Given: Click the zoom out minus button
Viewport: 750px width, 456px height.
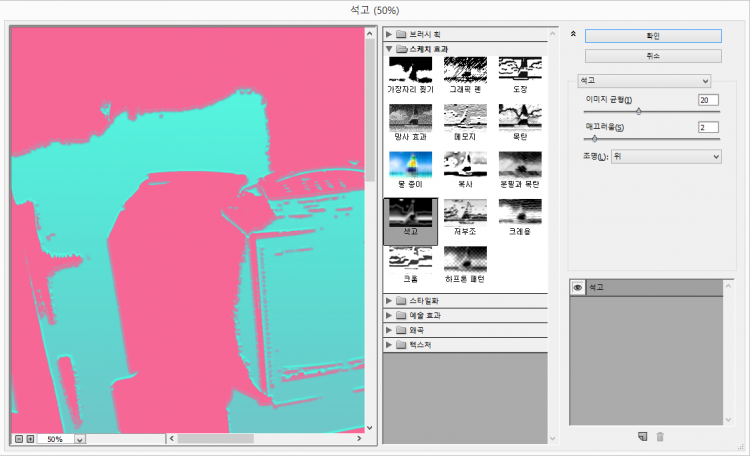Looking at the screenshot, I should [x=18, y=438].
